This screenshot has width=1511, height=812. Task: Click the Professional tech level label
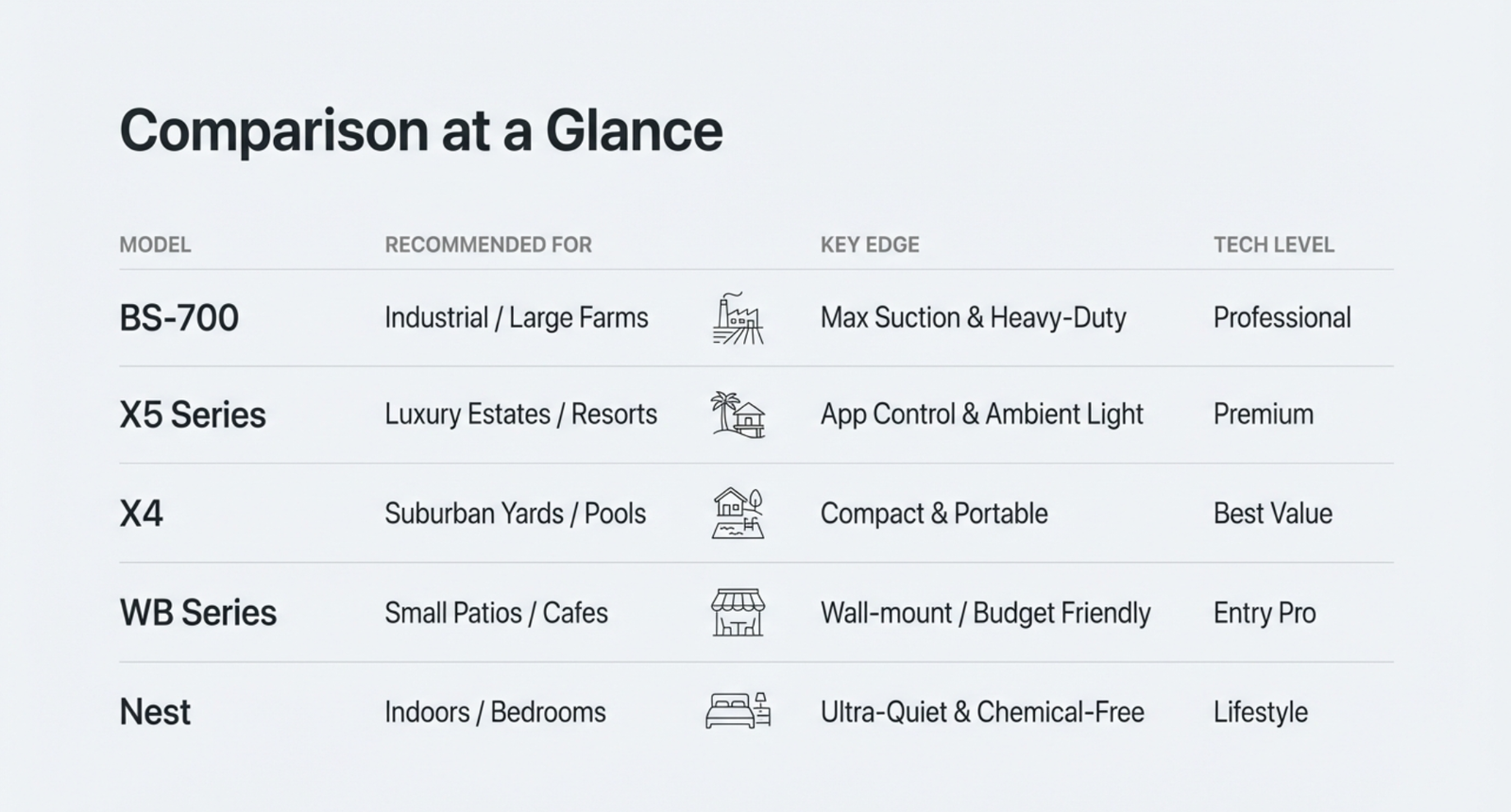click(1282, 318)
